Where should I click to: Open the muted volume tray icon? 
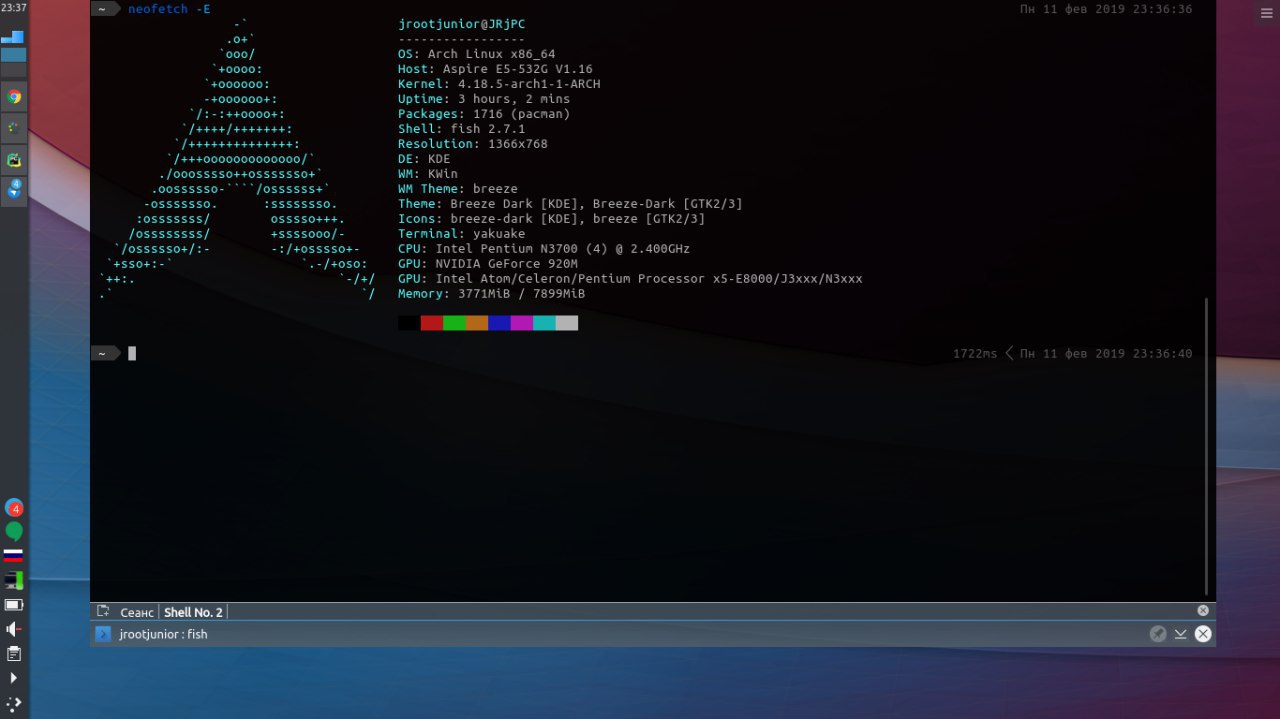point(14,629)
